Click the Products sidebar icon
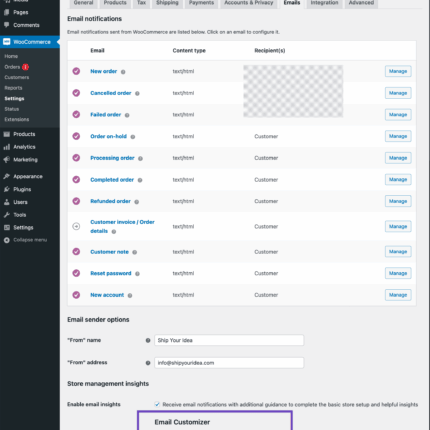430x430 pixels. pos(6,134)
